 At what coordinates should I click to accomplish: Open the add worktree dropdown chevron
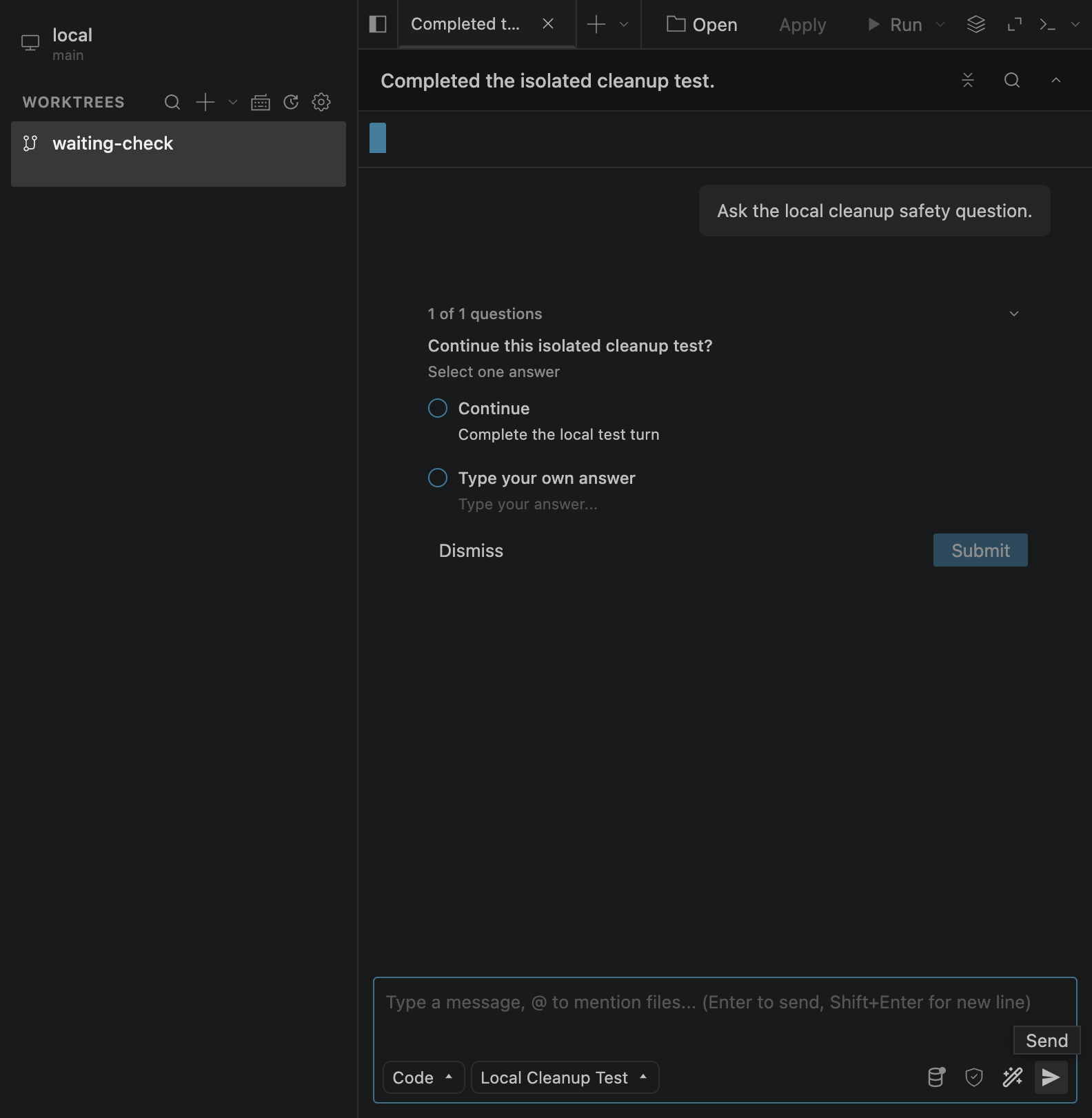tap(233, 102)
